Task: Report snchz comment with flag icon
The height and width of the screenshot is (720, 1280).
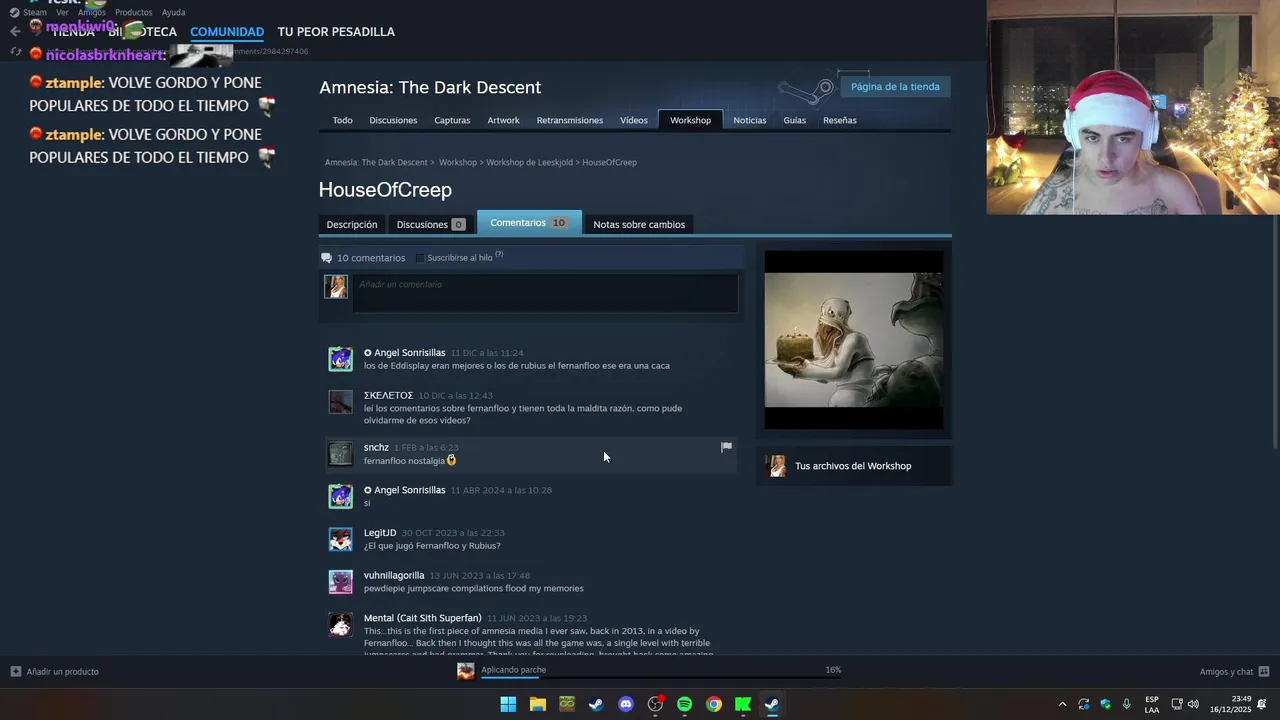Action: [727, 447]
